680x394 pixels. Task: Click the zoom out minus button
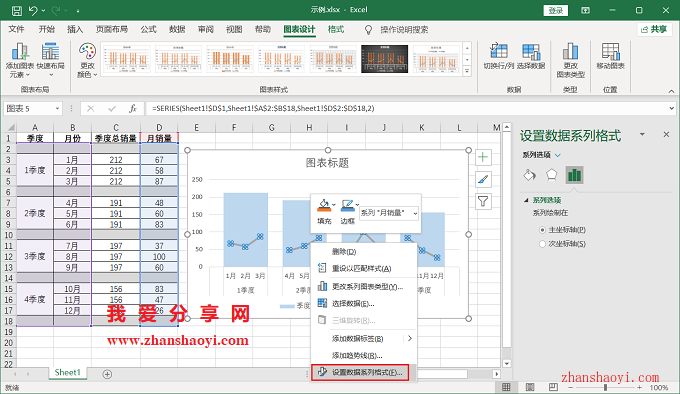point(571,387)
